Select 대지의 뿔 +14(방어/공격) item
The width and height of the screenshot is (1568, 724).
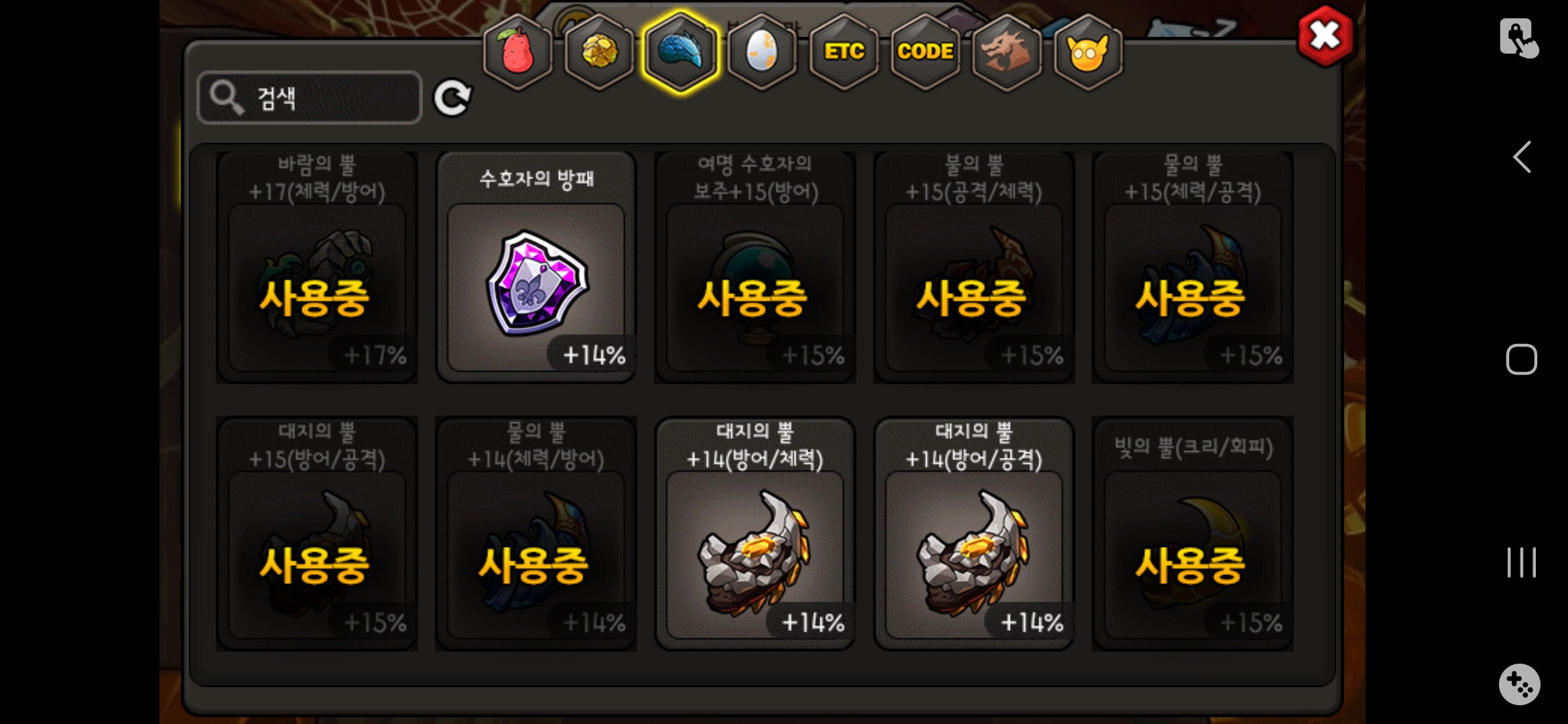coord(974,533)
